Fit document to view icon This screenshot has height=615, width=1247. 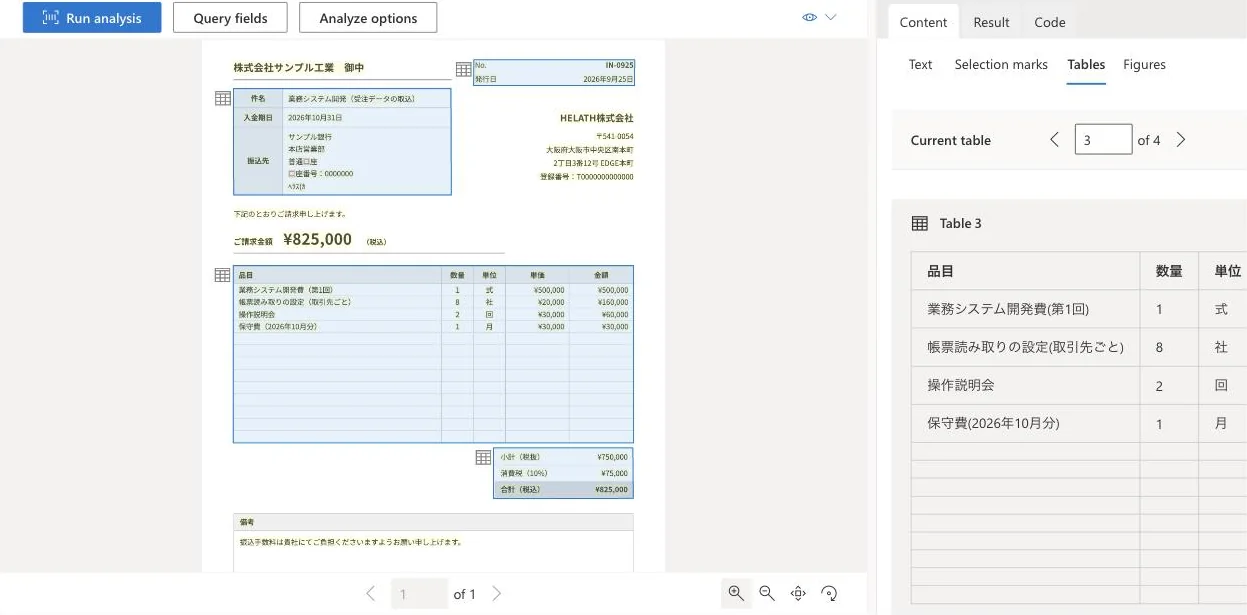tap(798, 593)
